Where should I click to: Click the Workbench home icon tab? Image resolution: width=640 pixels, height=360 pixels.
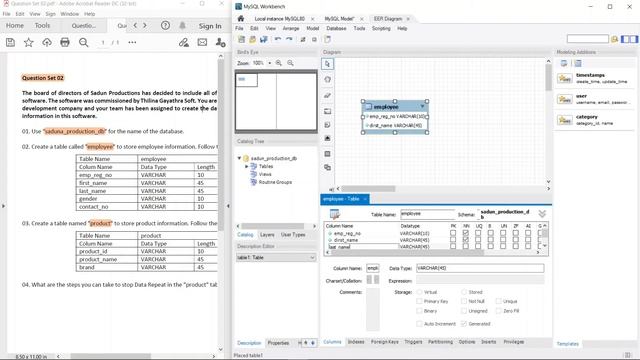[241, 19]
